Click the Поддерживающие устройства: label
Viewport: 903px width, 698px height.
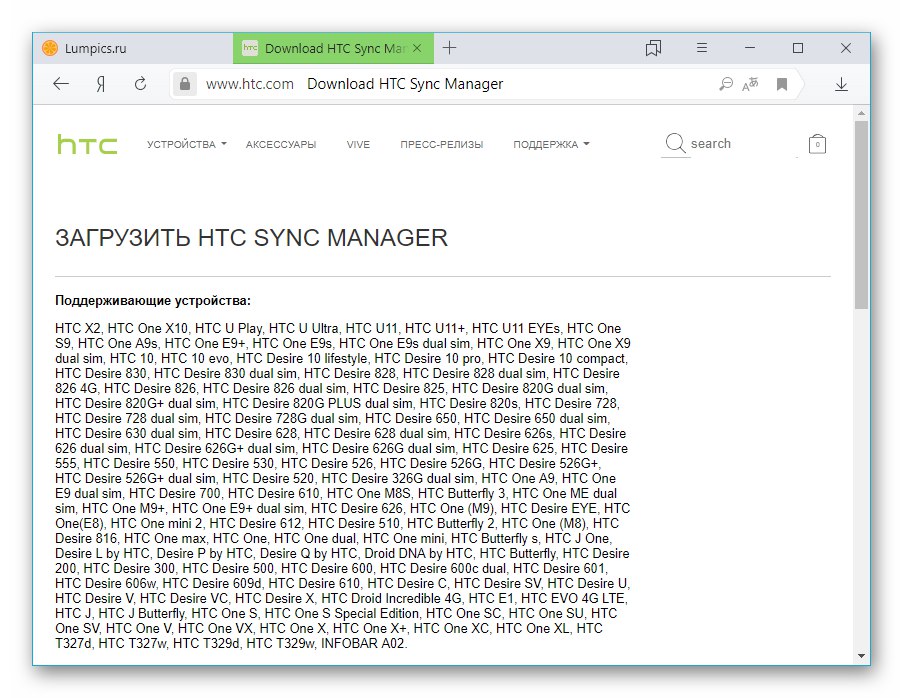(x=153, y=300)
